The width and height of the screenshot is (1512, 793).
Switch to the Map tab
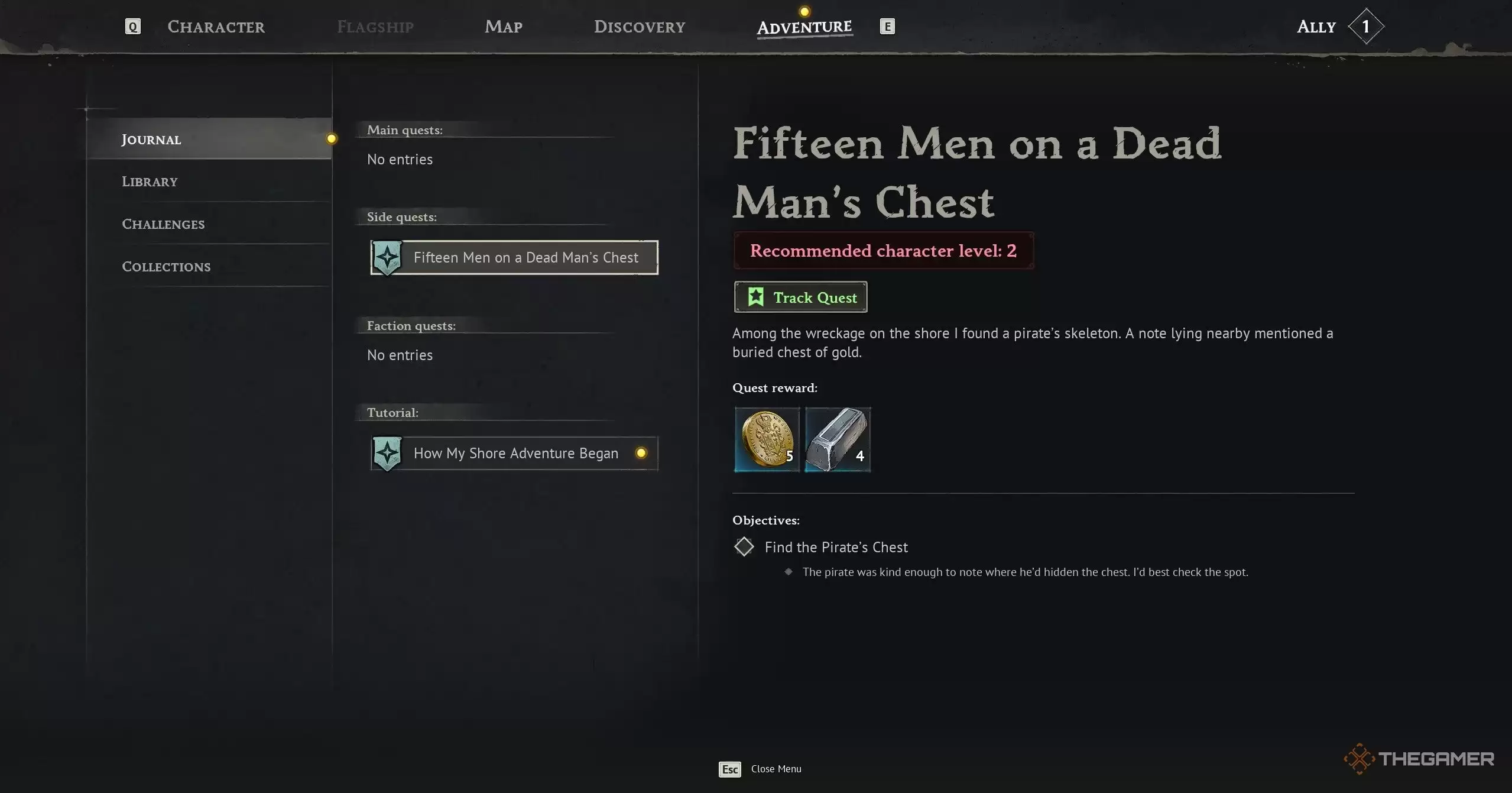[503, 27]
